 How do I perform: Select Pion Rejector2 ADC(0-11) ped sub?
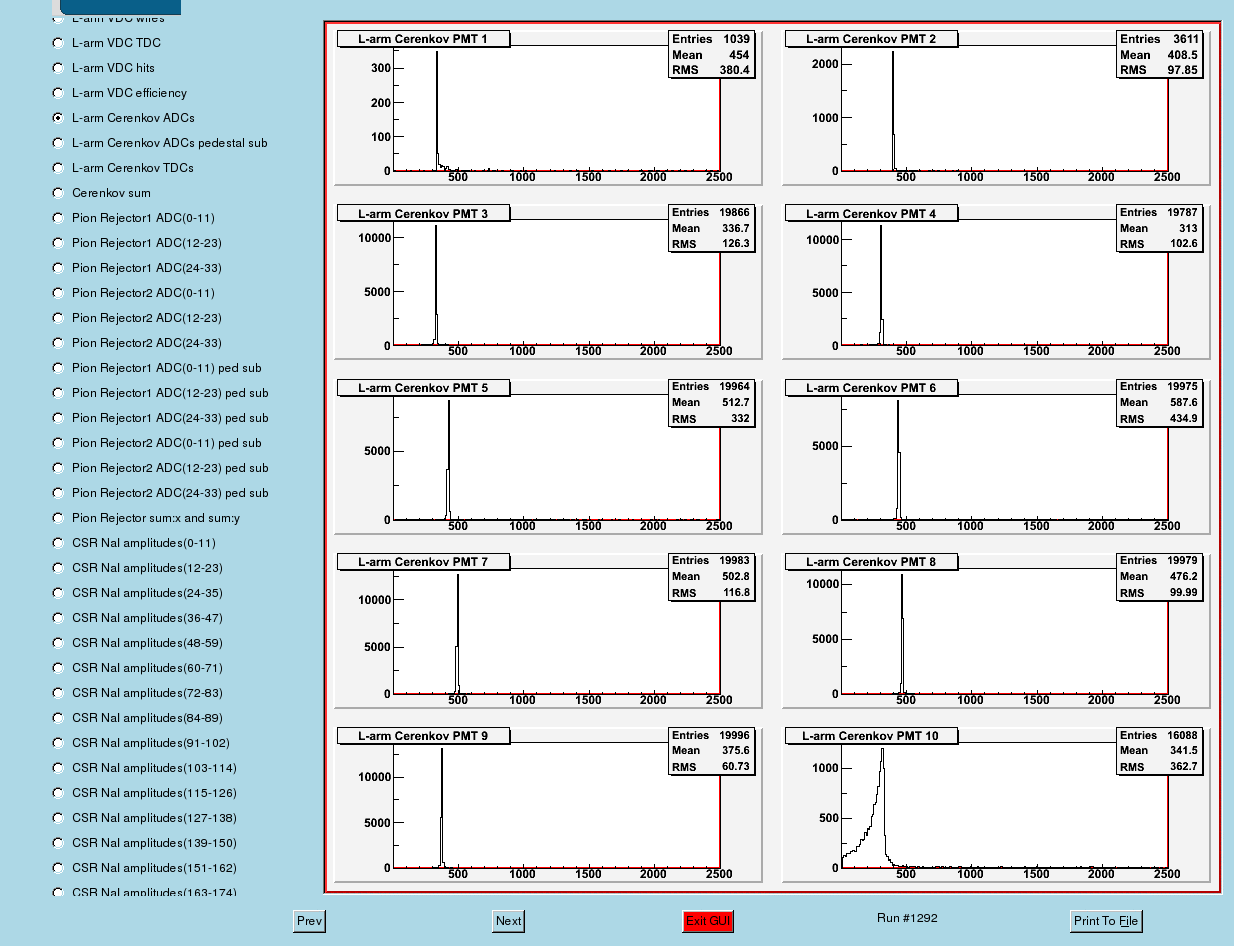pyautogui.click(x=58, y=443)
